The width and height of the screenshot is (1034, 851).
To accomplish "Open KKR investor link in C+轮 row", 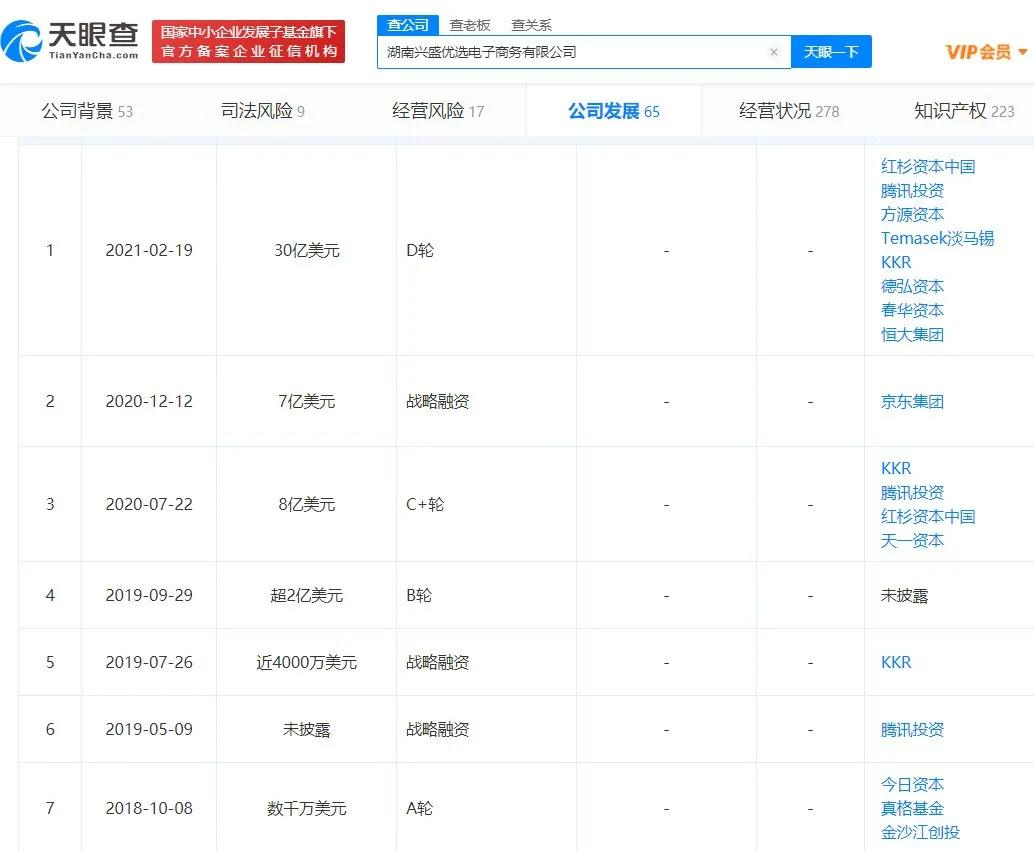I will [896, 468].
